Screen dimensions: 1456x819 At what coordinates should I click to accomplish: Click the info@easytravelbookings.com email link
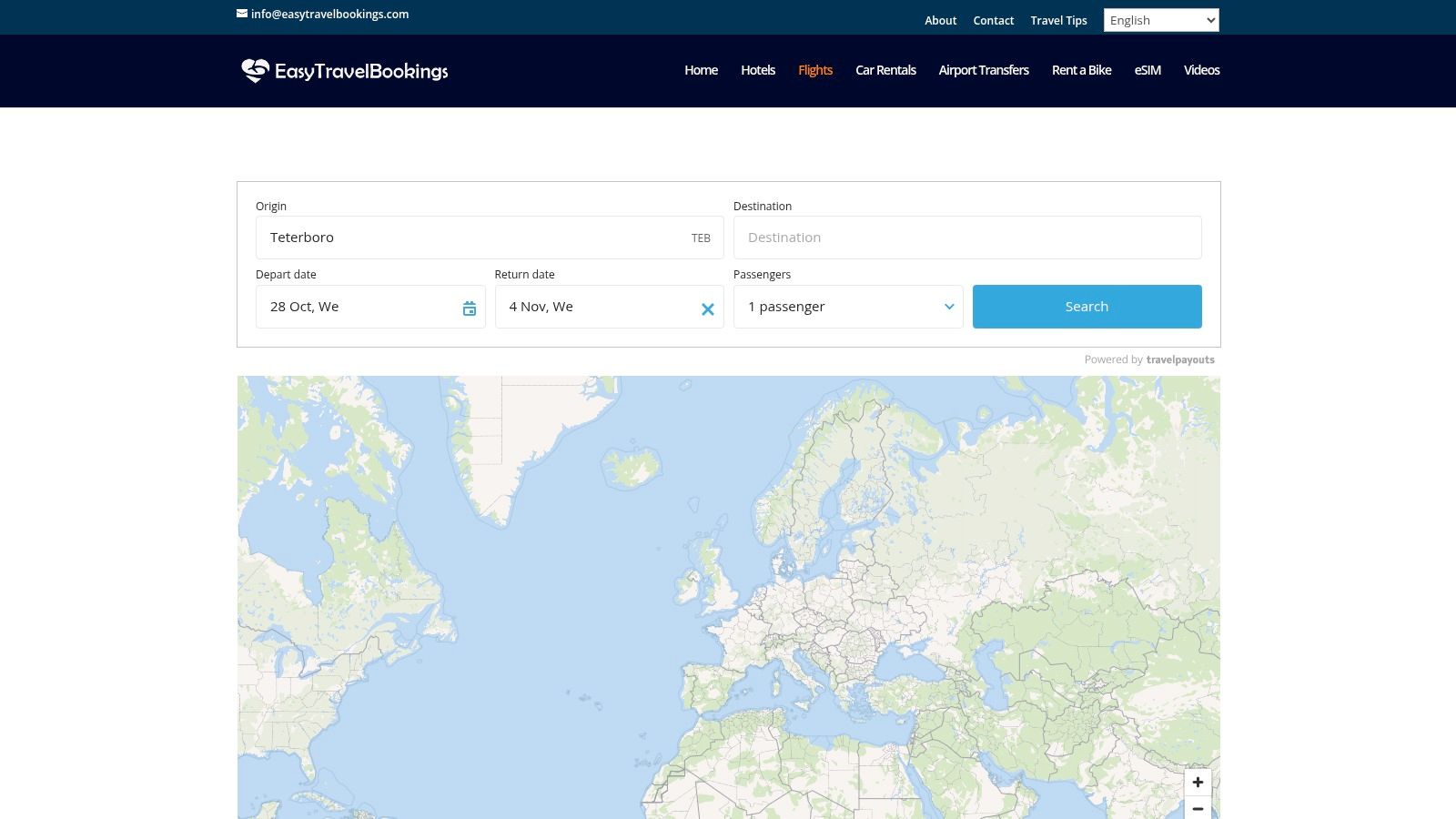(329, 14)
